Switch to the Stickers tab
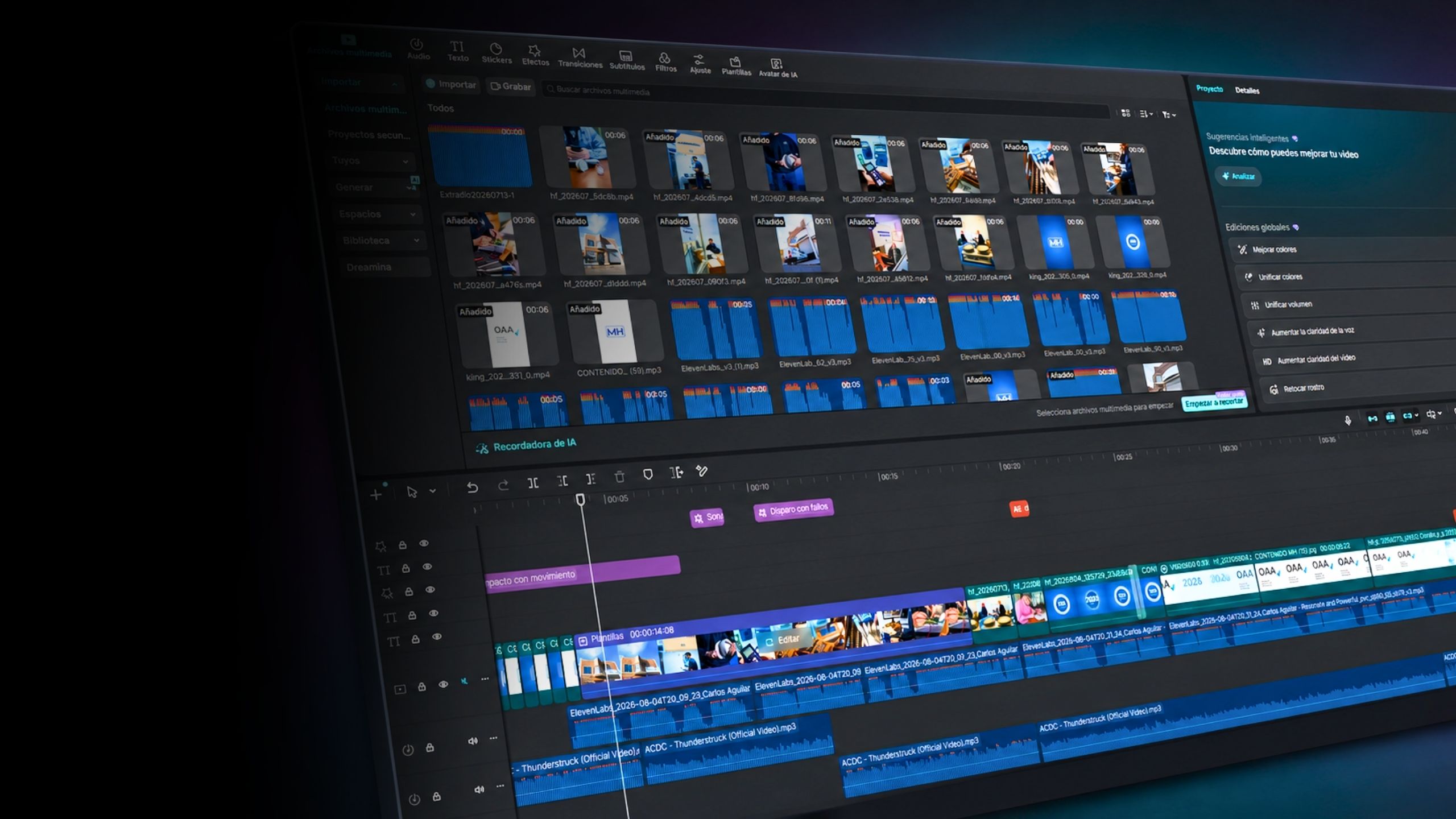The height and width of the screenshot is (819, 1456). 496,53
